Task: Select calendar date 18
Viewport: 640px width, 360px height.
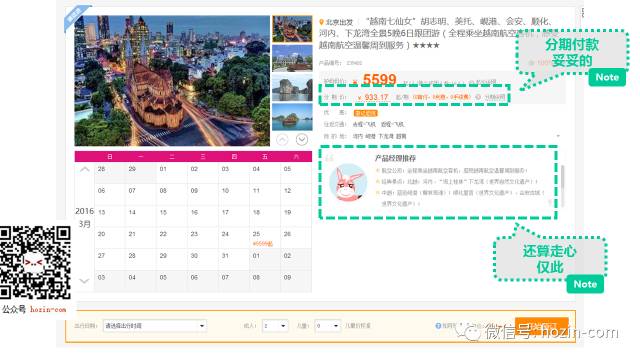Action: click(264, 216)
